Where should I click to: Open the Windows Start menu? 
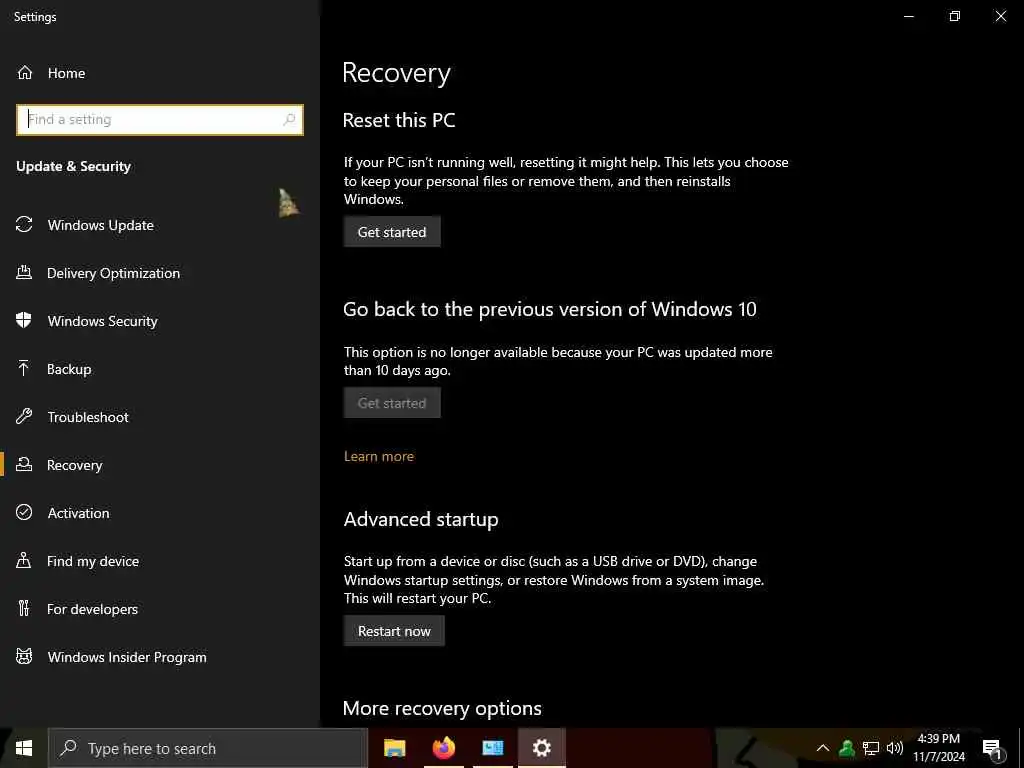click(24, 748)
